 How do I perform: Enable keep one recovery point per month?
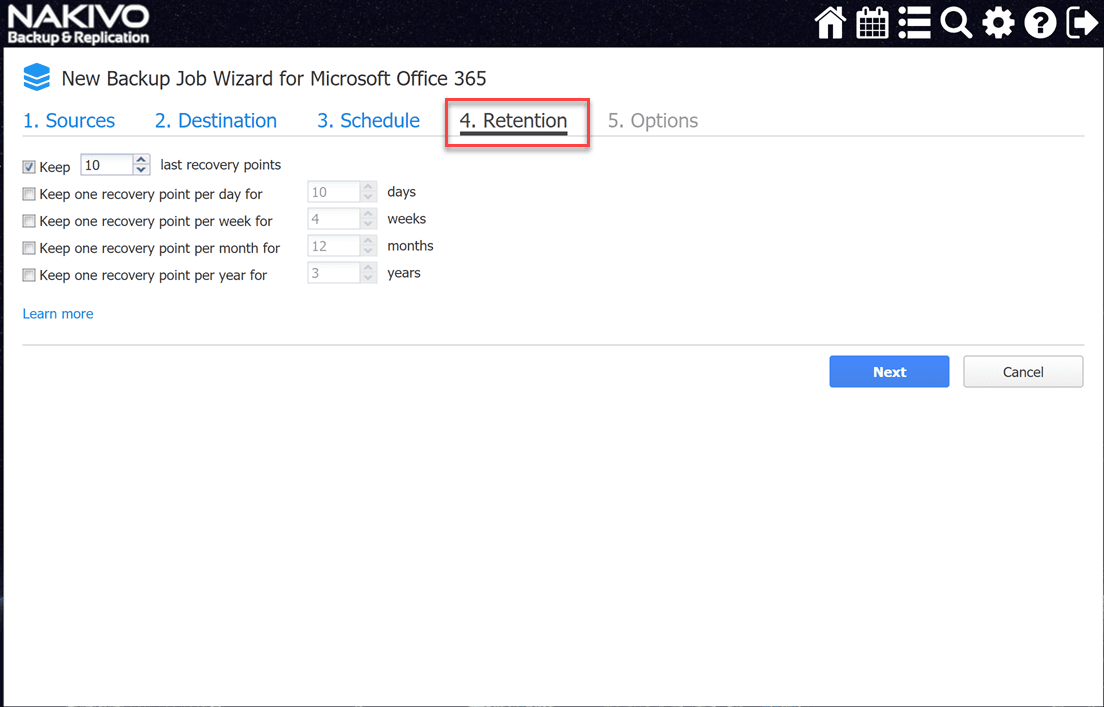tap(29, 248)
